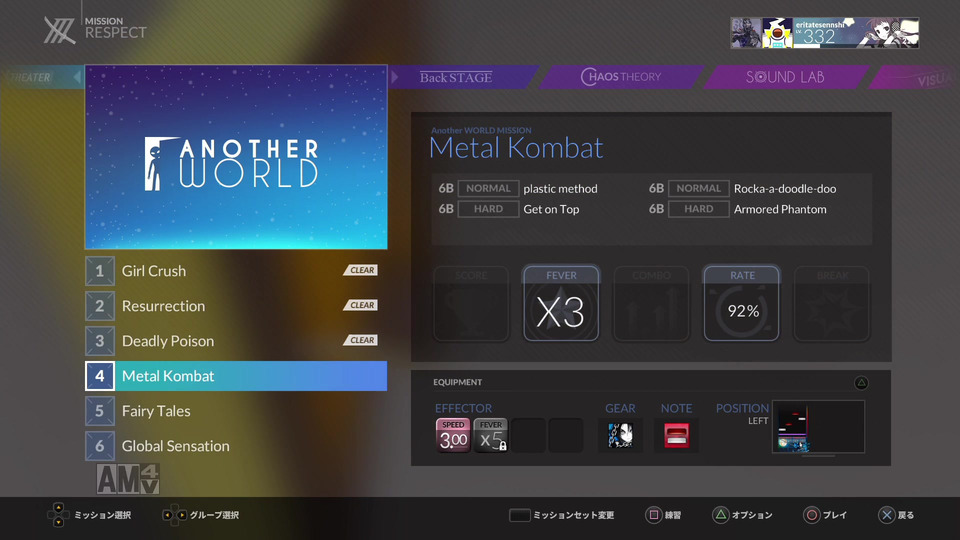Select the fourth empty effector slot

click(566, 435)
